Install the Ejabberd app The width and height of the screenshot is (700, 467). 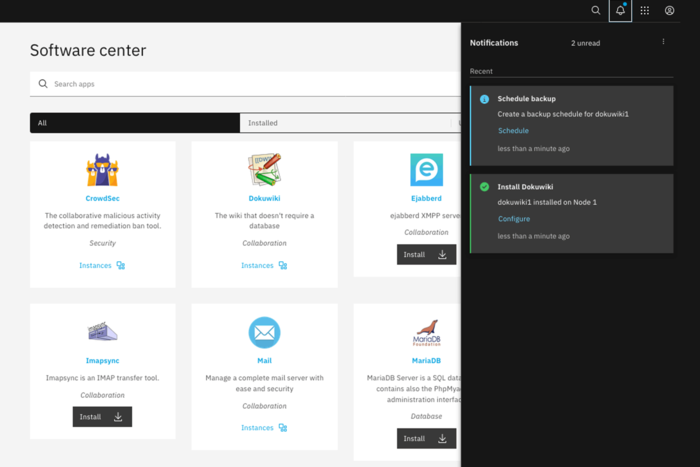pos(426,254)
